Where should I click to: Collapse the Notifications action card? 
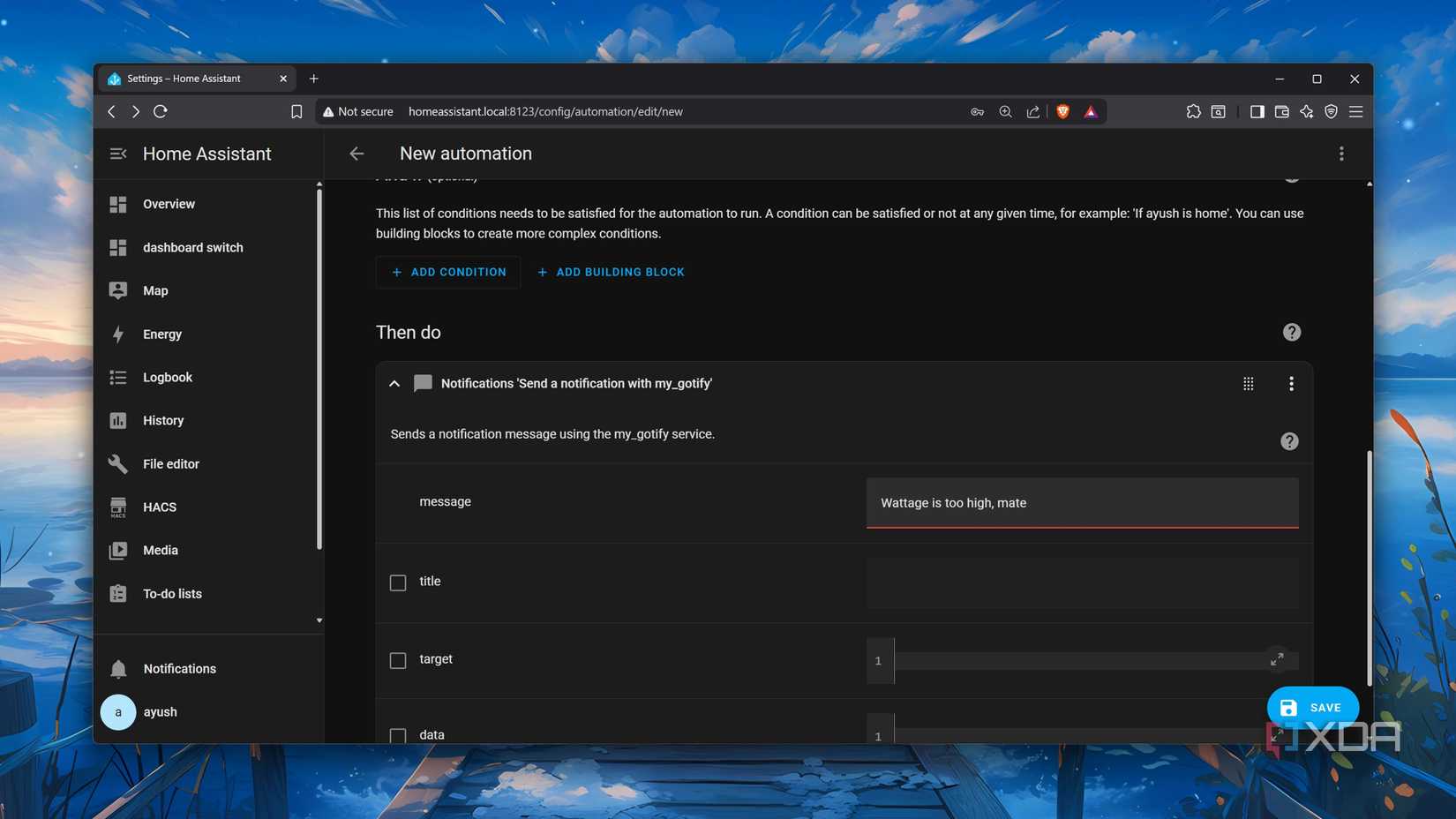[x=394, y=383]
